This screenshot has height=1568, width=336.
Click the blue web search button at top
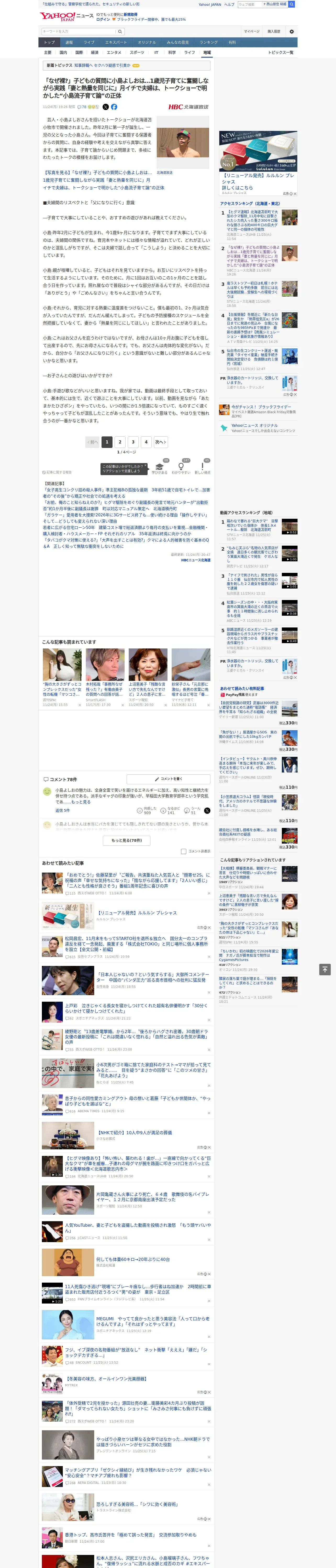pos(292,4)
